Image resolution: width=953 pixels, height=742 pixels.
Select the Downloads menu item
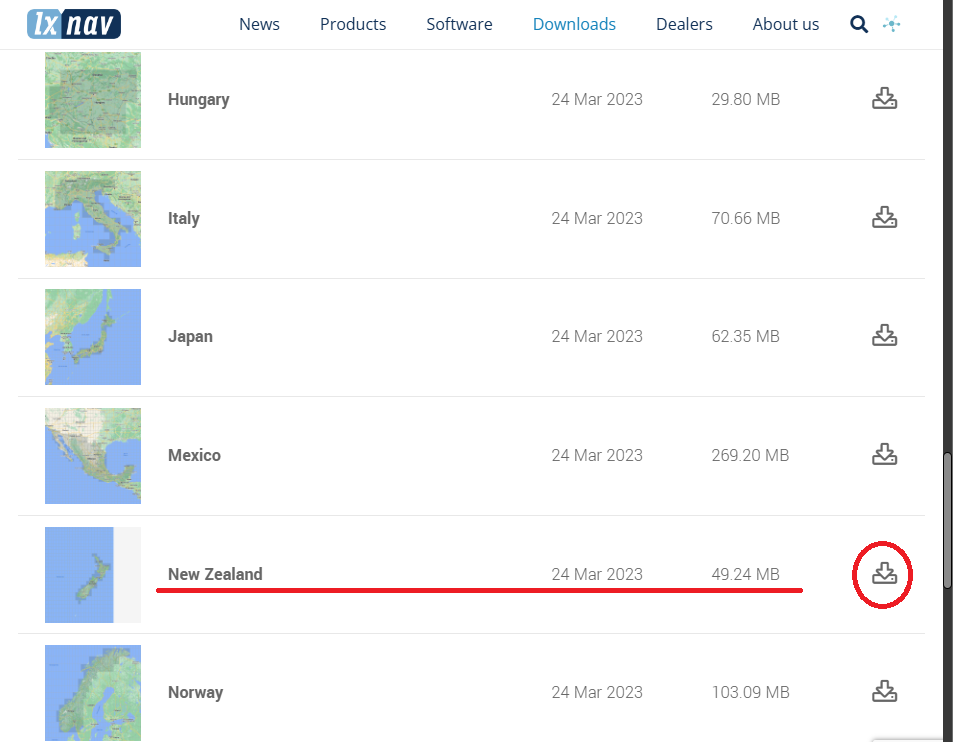pyautogui.click(x=574, y=24)
